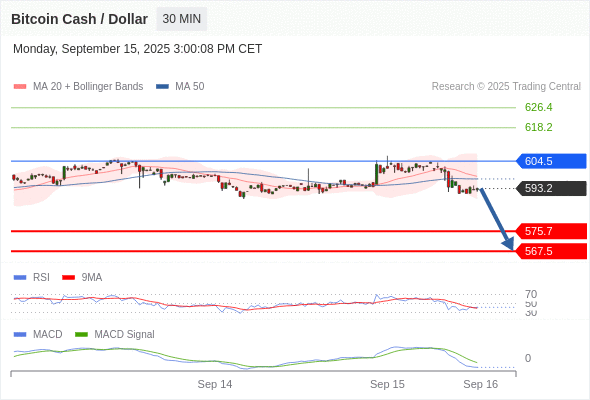Click the 30 MIN timeframe badge
The image size is (590, 400).
[x=181, y=19]
